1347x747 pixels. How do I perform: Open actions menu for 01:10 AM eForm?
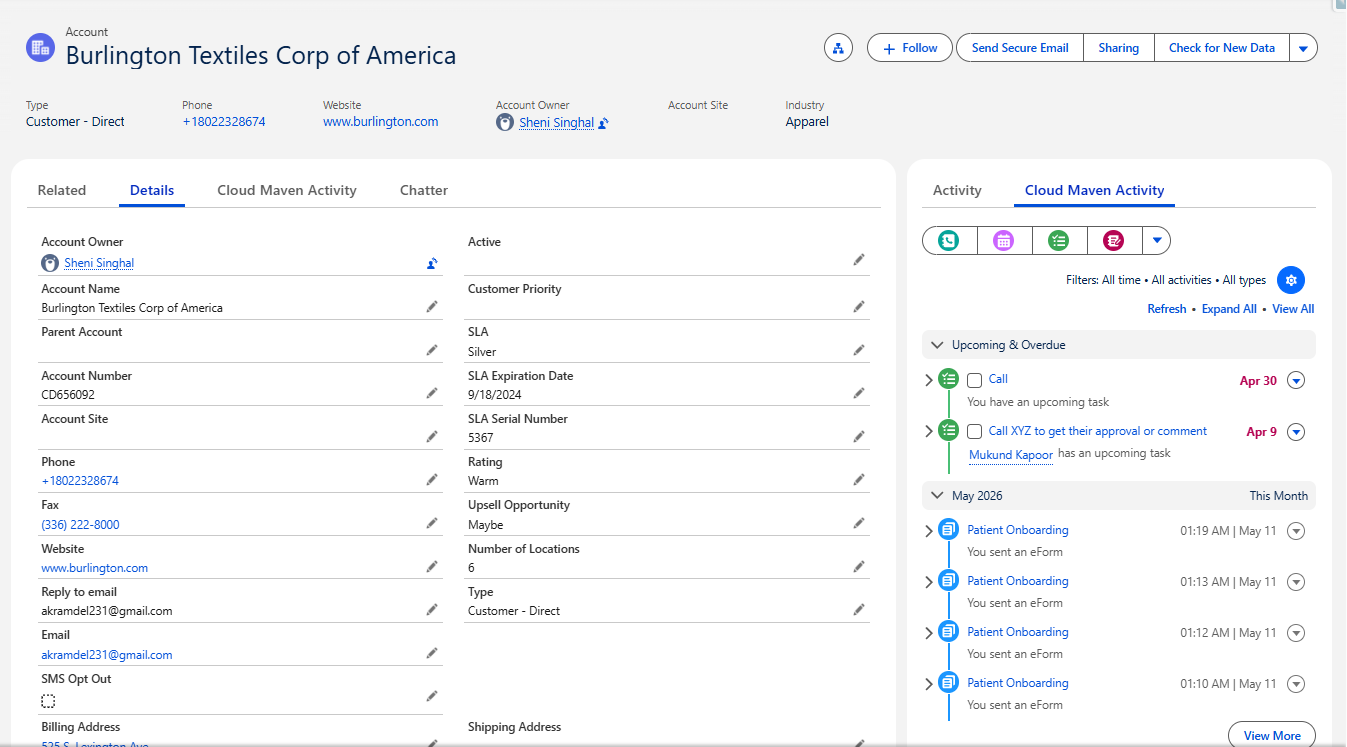1296,684
